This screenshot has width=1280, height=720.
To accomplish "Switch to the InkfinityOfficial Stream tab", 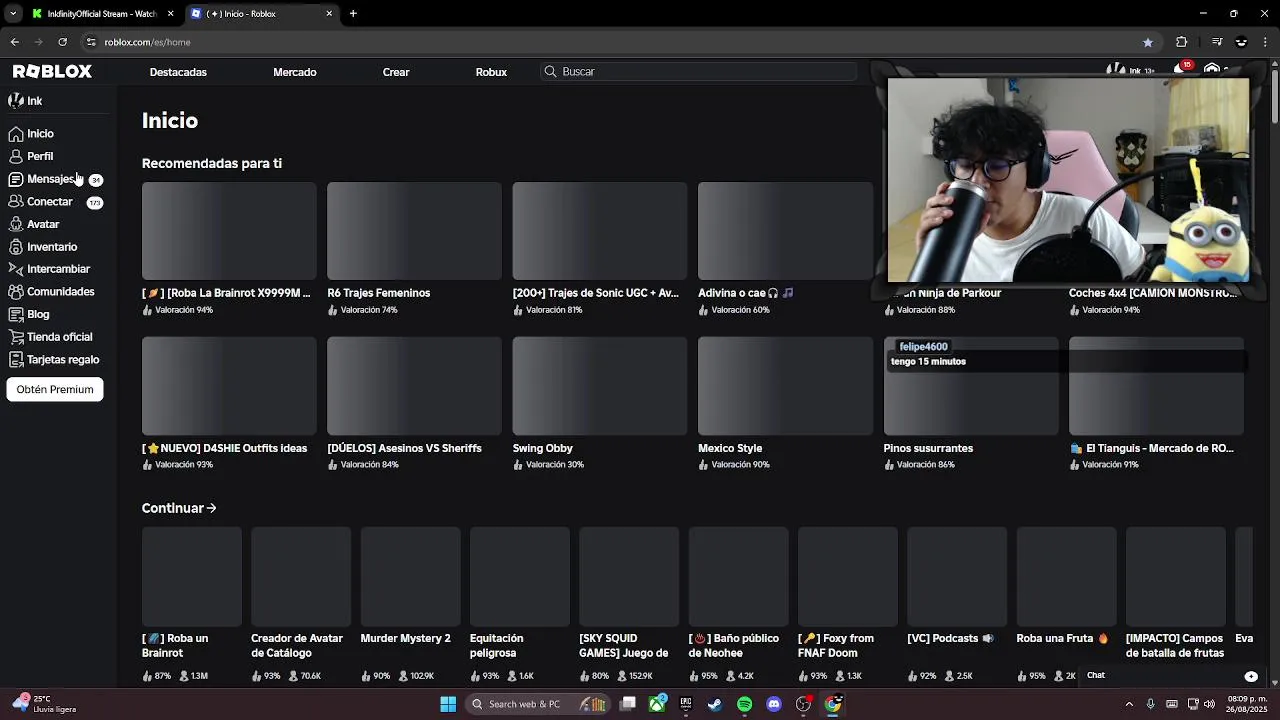I will pyautogui.click(x=102, y=13).
